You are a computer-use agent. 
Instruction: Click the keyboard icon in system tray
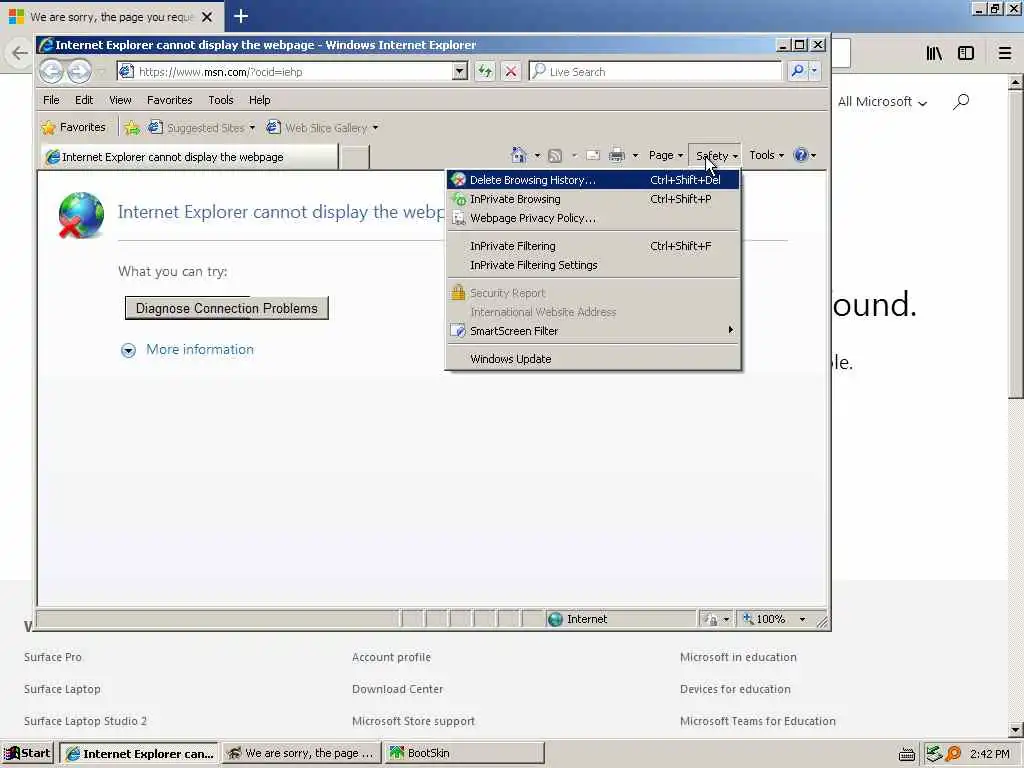coord(906,754)
